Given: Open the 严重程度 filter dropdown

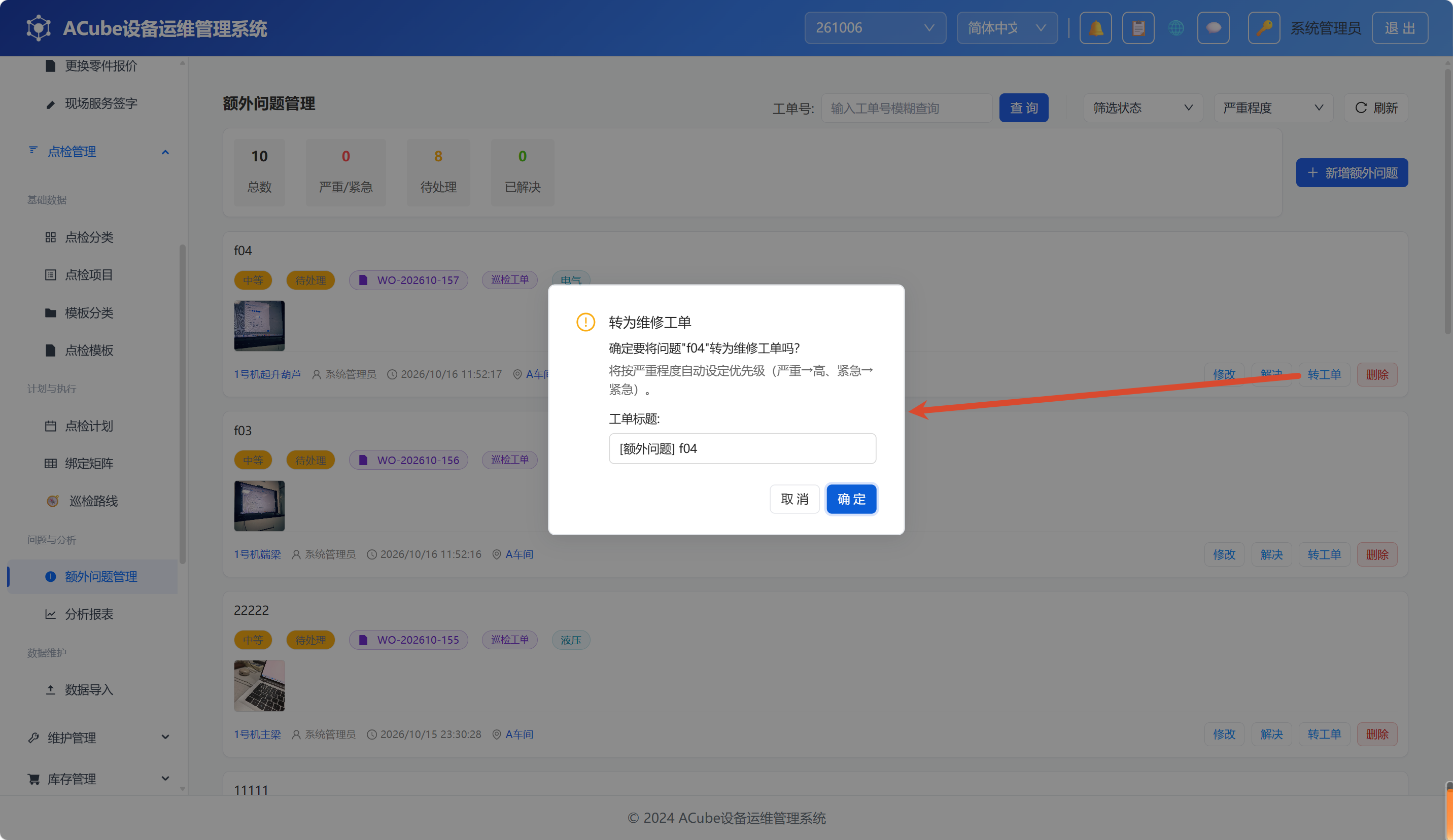Looking at the screenshot, I should click(1273, 108).
